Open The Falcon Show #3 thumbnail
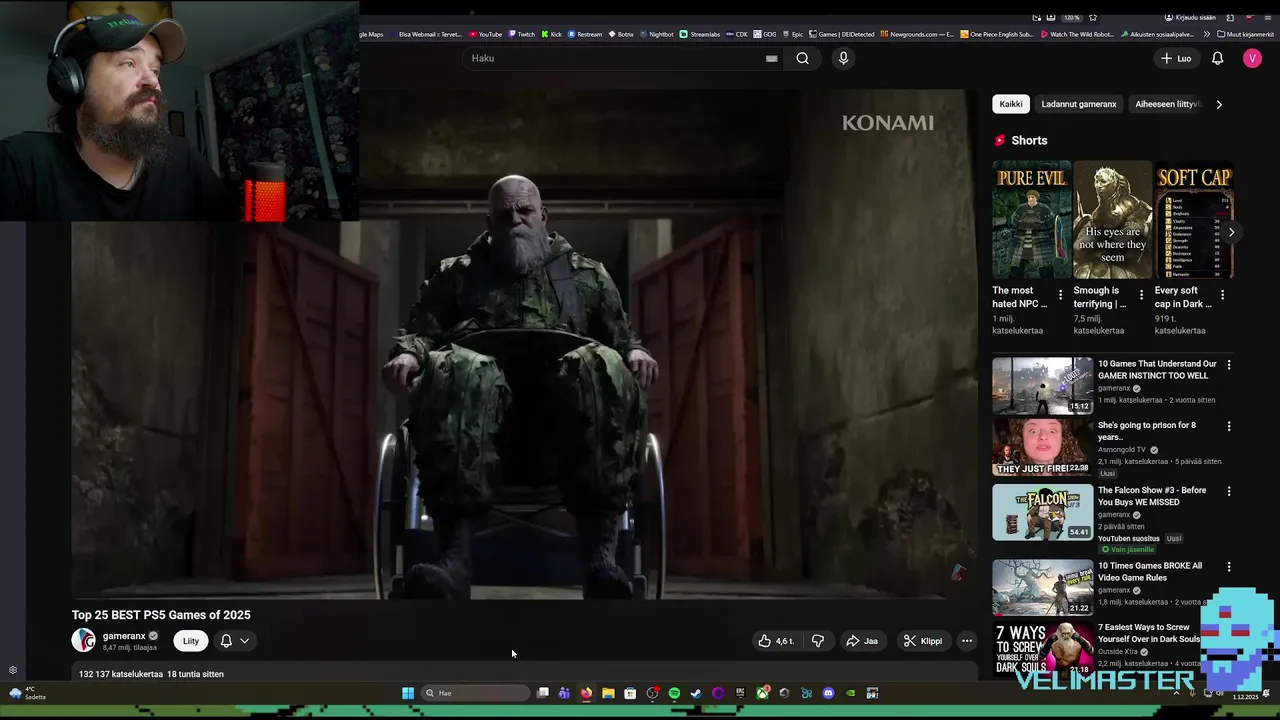The width and height of the screenshot is (1280, 720). click(x=1042, y=512)
